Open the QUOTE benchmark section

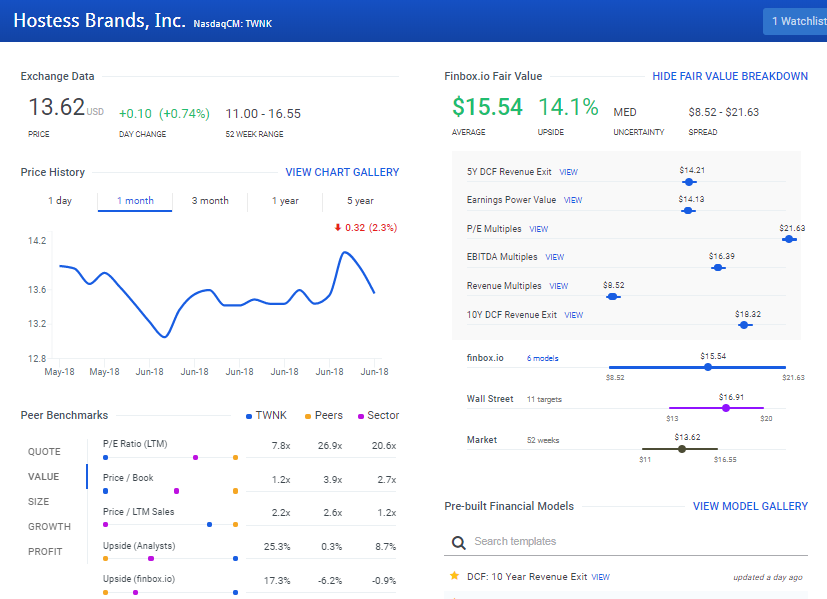pyautogui.click(x=44, y=452)
